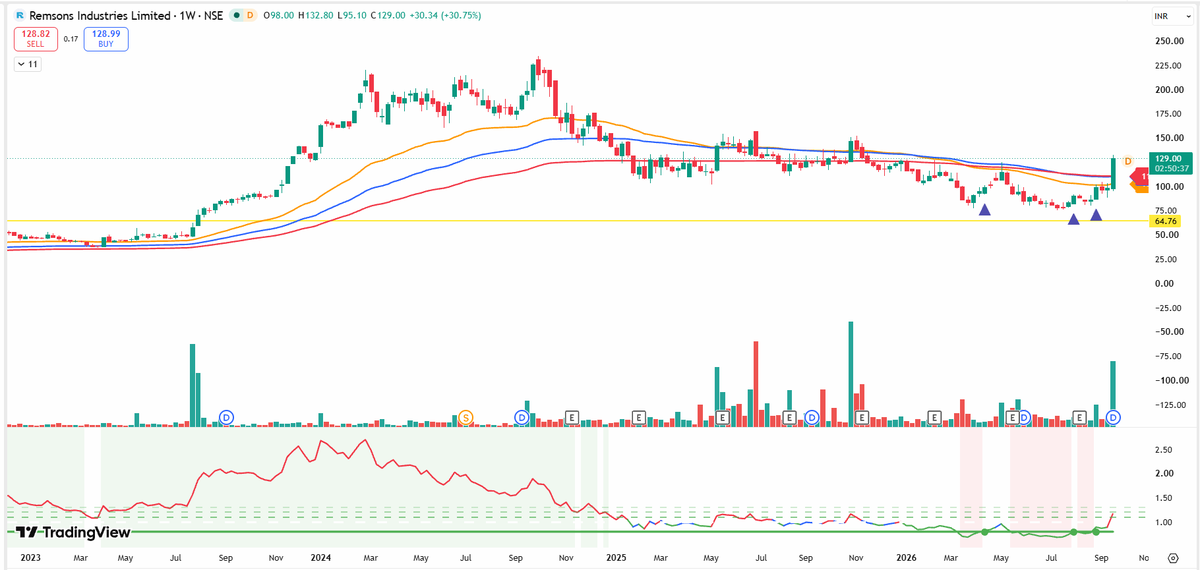Viewport: 1200px width, 570px height.
Task: Click the 2024 label on time axis
Action: pyautogui.click(x=320, y=556)
